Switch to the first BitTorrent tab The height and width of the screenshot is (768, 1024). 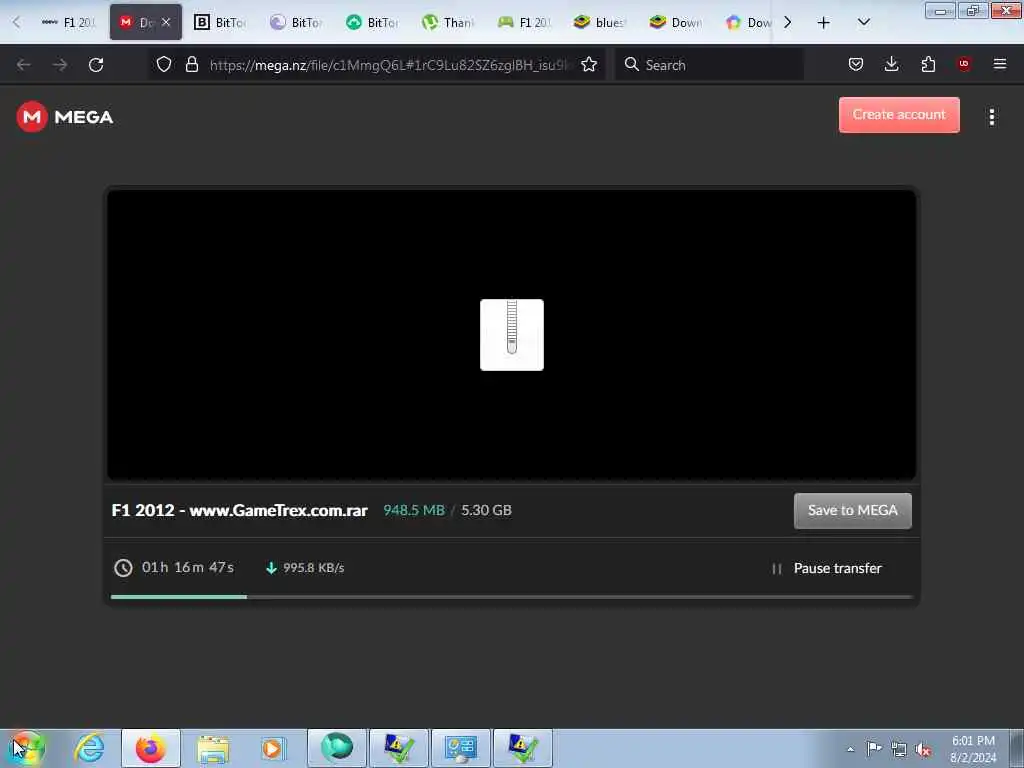(x=220, y=22)
